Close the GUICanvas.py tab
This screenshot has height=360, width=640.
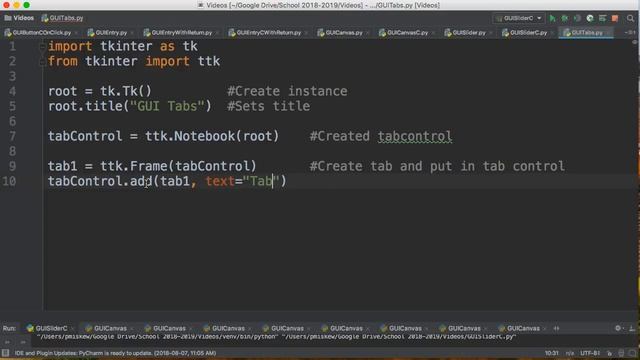[367, 33]
